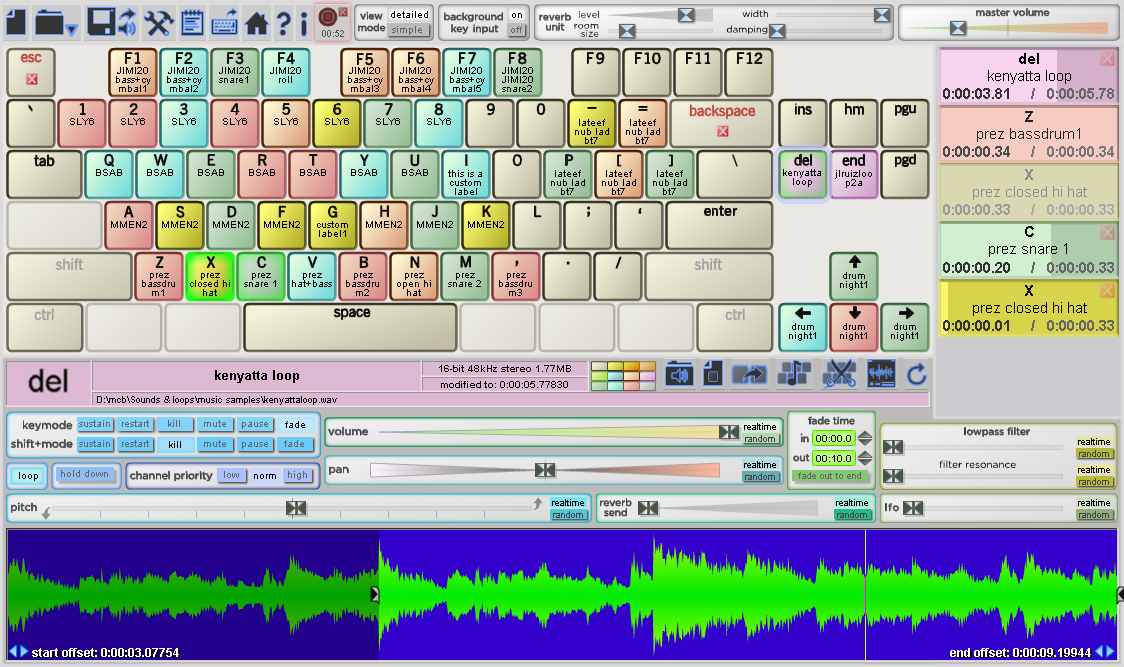Screen dimensions: 1124x667
Task: Open the preferences (wrench and hammer) icon
Action: click(x=160, y=22)
